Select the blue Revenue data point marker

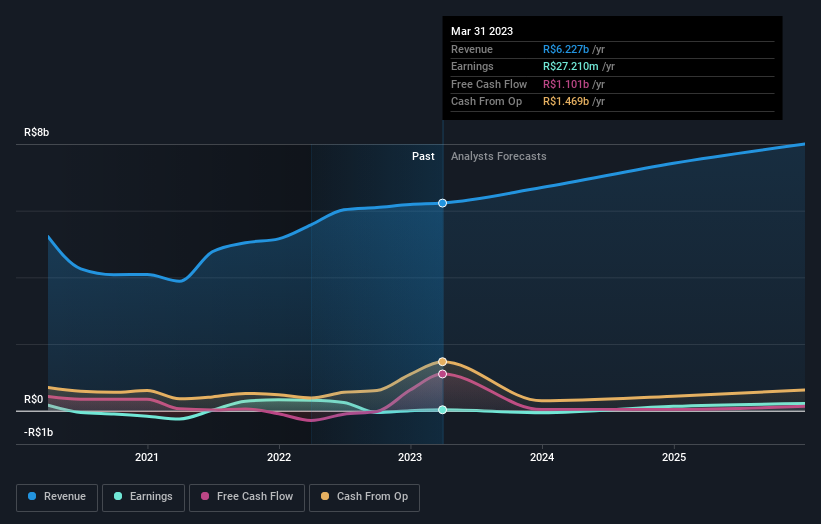(x=442, y=203)
